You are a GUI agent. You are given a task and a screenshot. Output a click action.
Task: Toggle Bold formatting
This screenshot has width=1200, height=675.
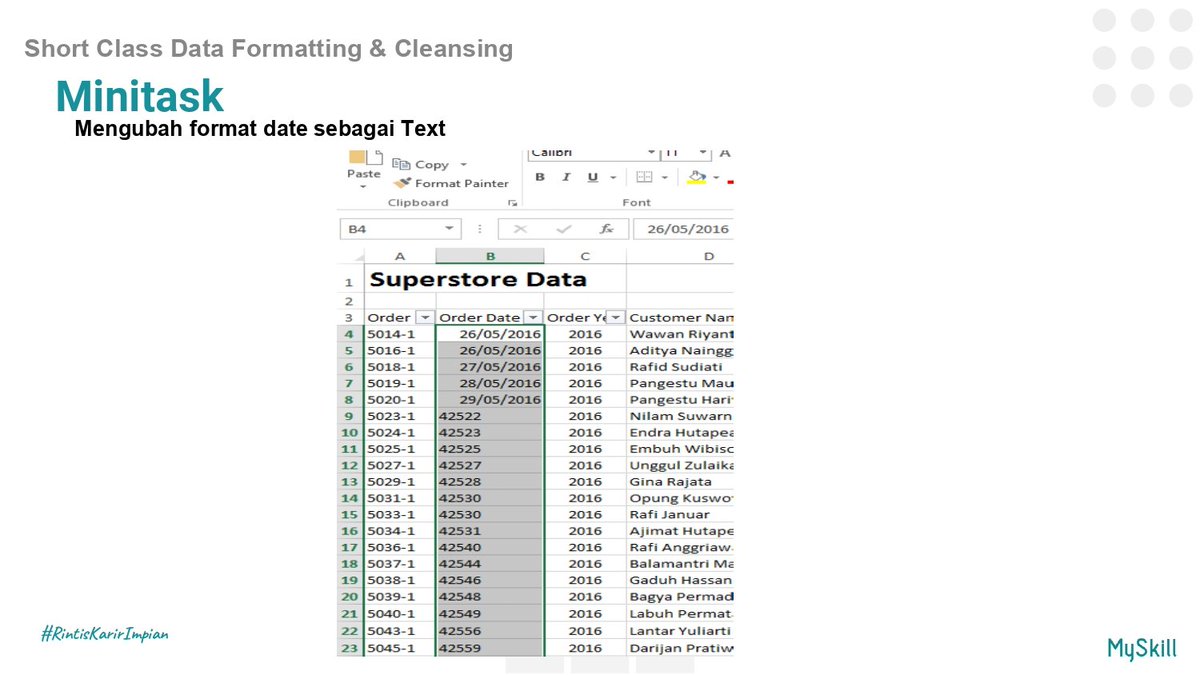540,177
